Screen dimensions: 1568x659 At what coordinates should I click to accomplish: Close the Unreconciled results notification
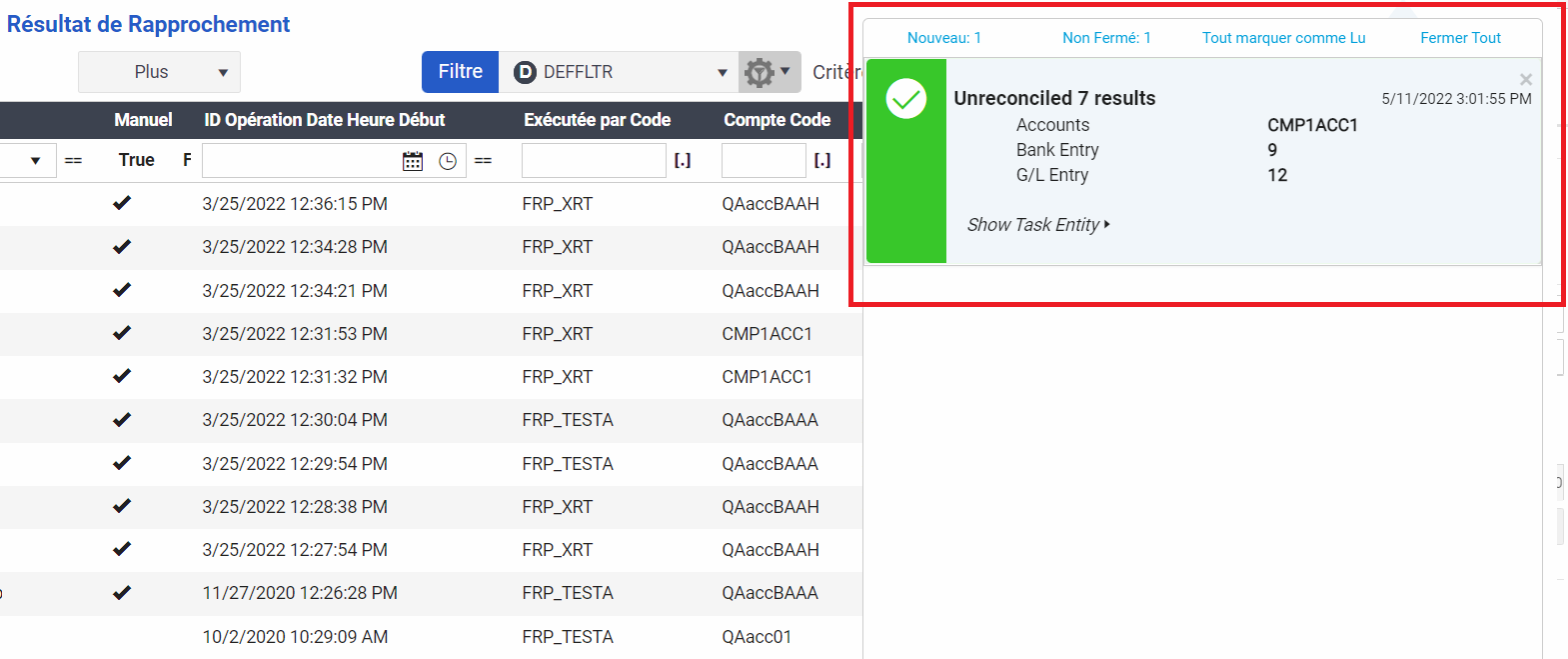click(1525, 80)
